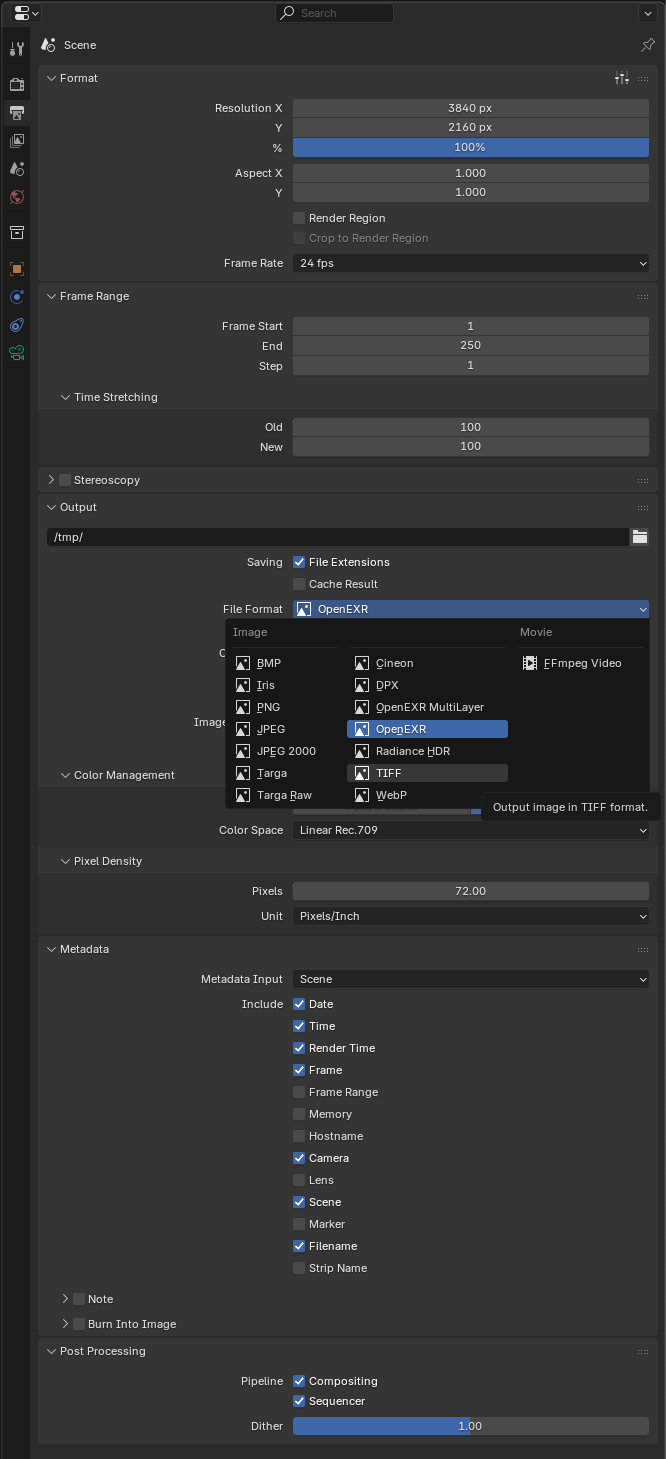This screenshot has height=1459, width=666.
Task: Open the Collection properties tab
Action: (17, 233)
